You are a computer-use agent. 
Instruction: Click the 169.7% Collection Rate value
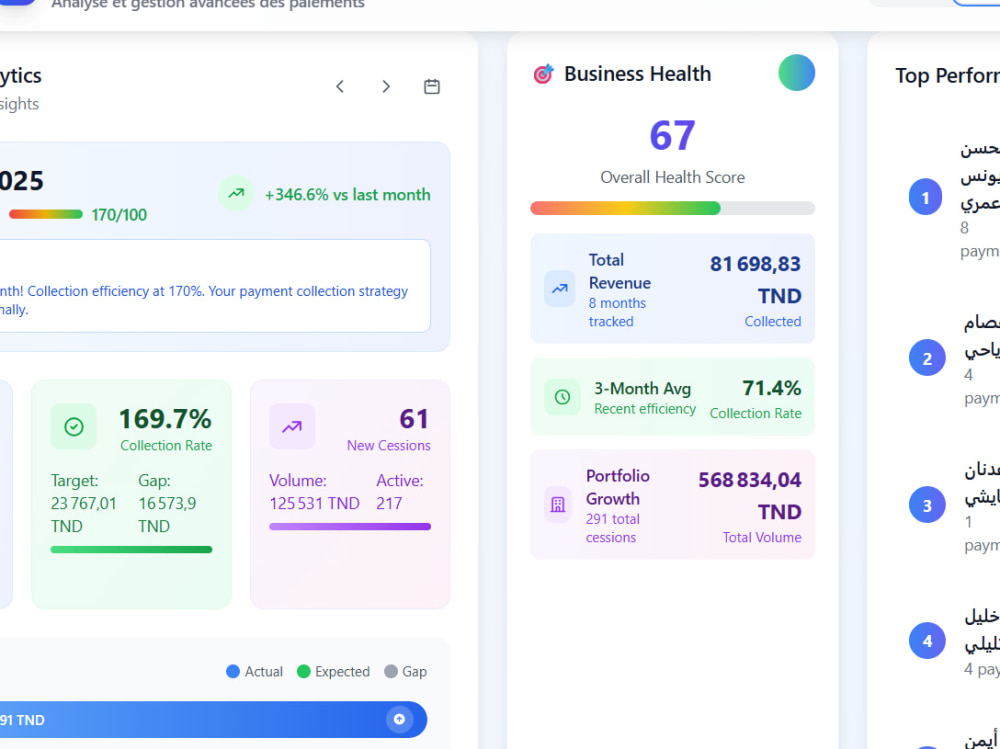(x=165, y=419)
